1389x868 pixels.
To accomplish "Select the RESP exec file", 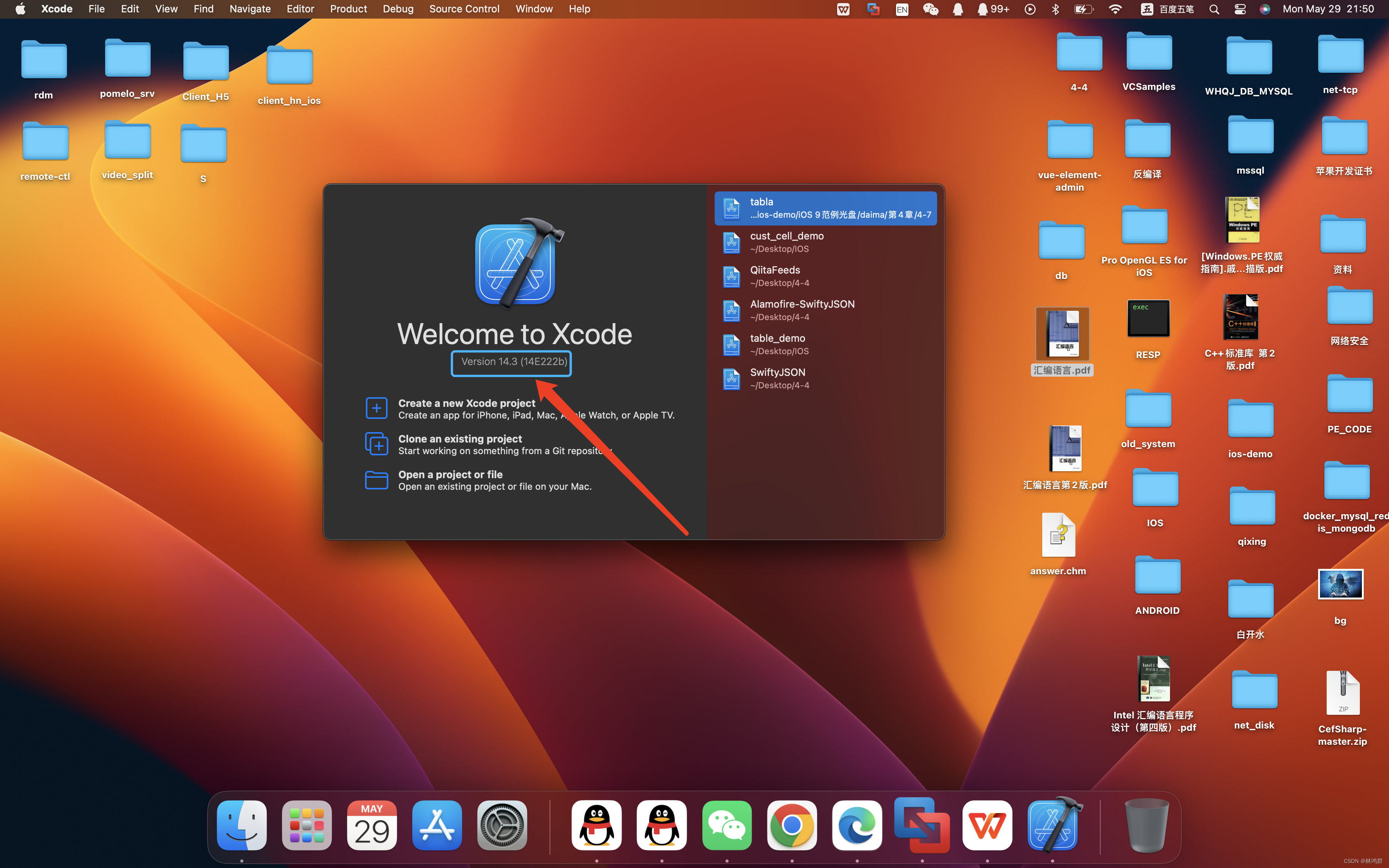I will 1148,329.
